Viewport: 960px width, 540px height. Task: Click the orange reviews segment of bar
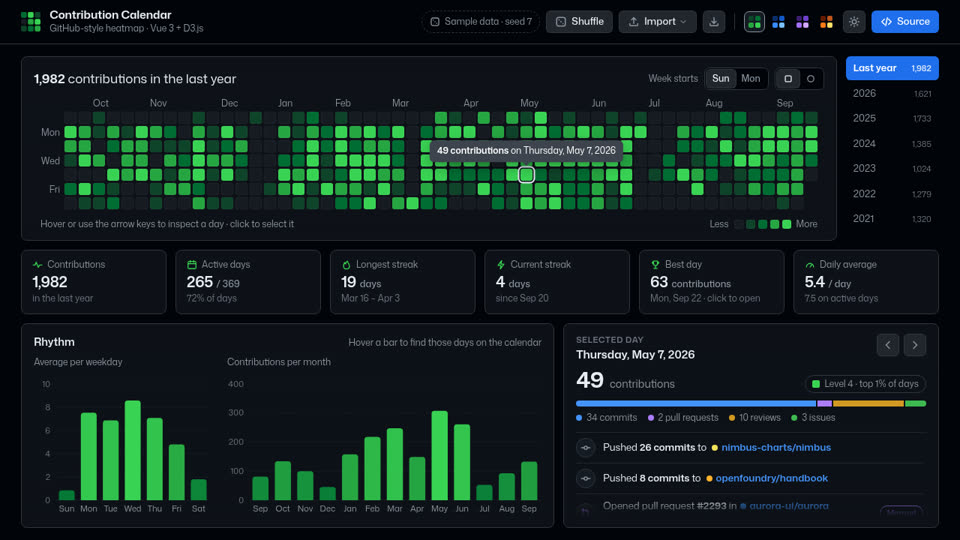point(868,403)
